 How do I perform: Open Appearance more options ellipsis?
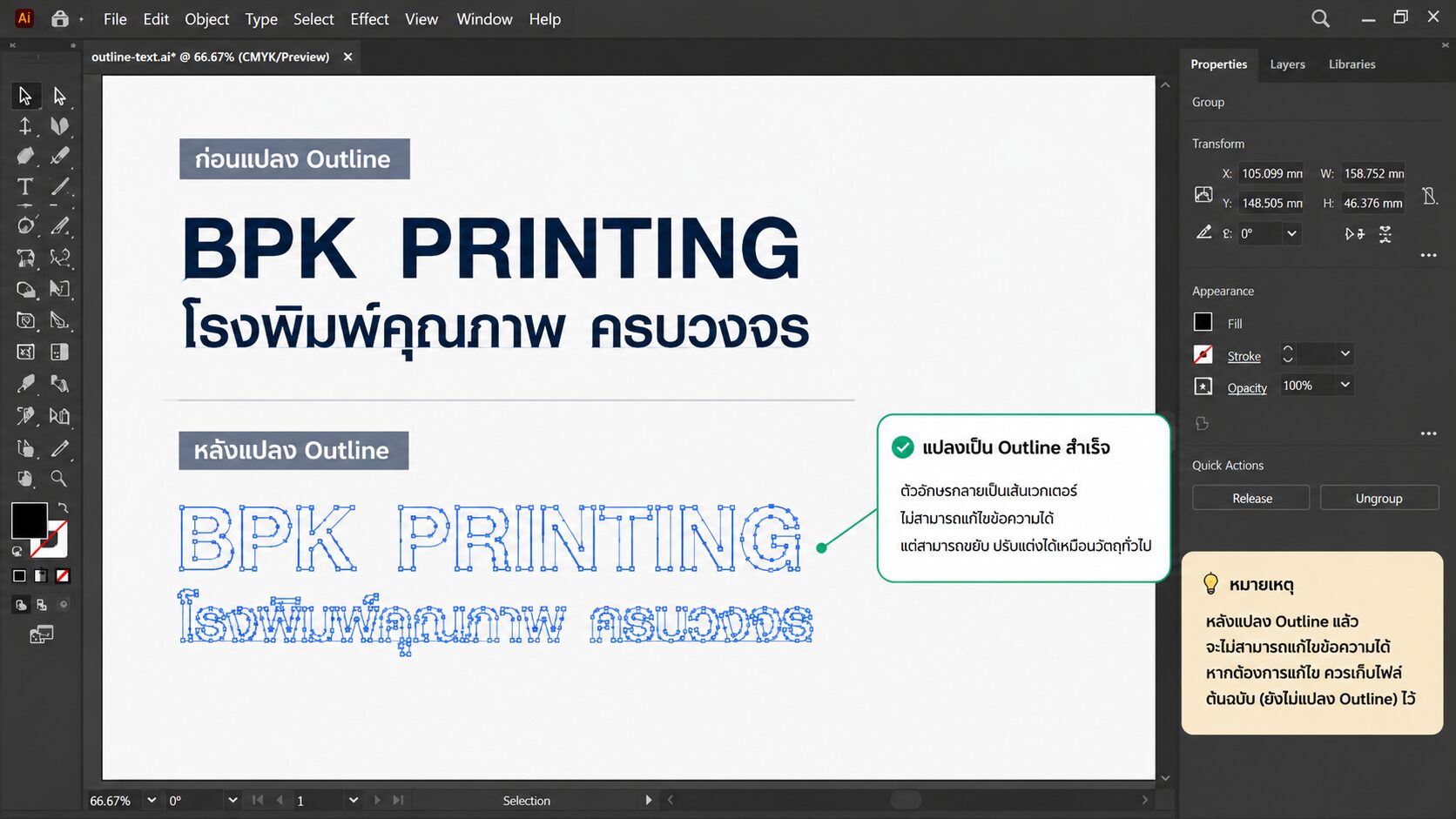coord(1428,433)
